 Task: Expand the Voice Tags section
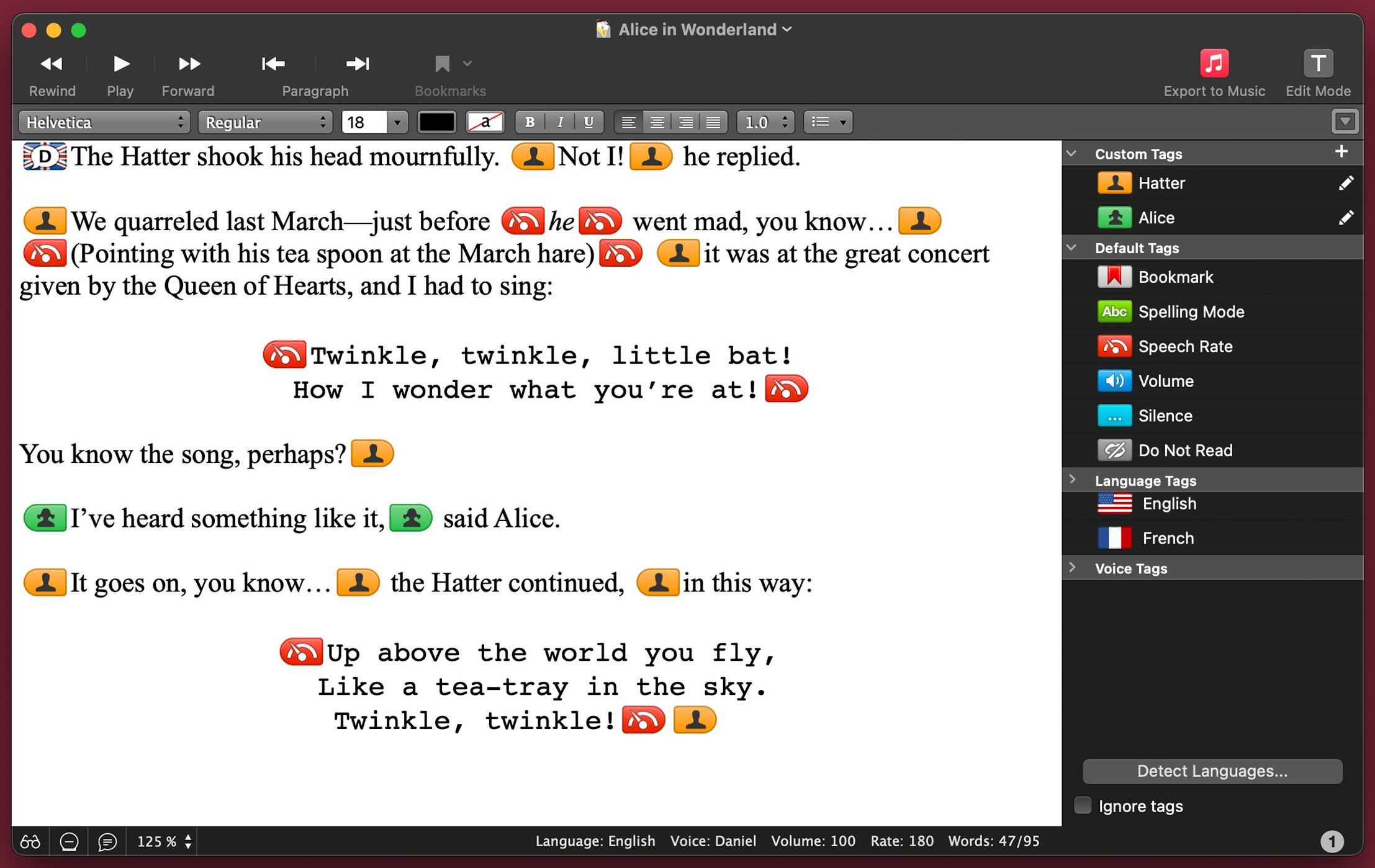(1071, 568)
